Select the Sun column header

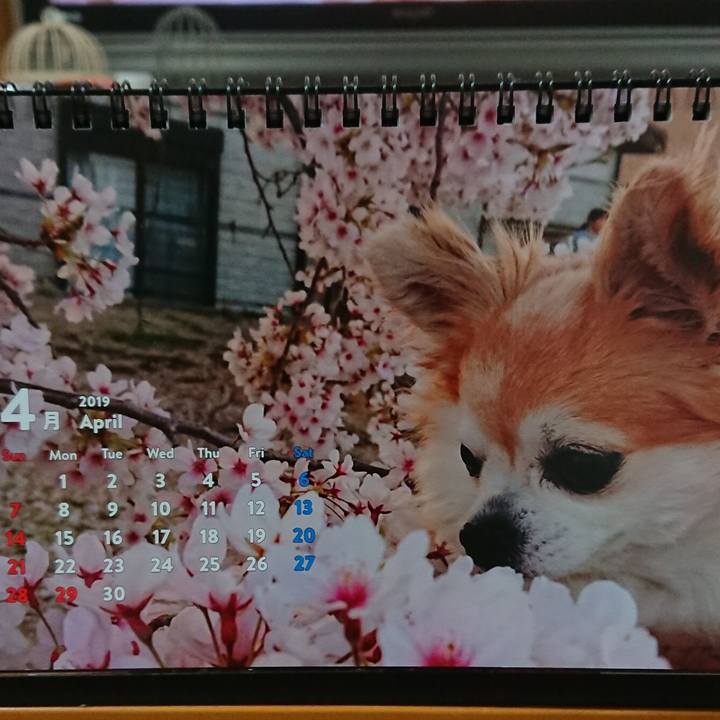tap(14, 455)
